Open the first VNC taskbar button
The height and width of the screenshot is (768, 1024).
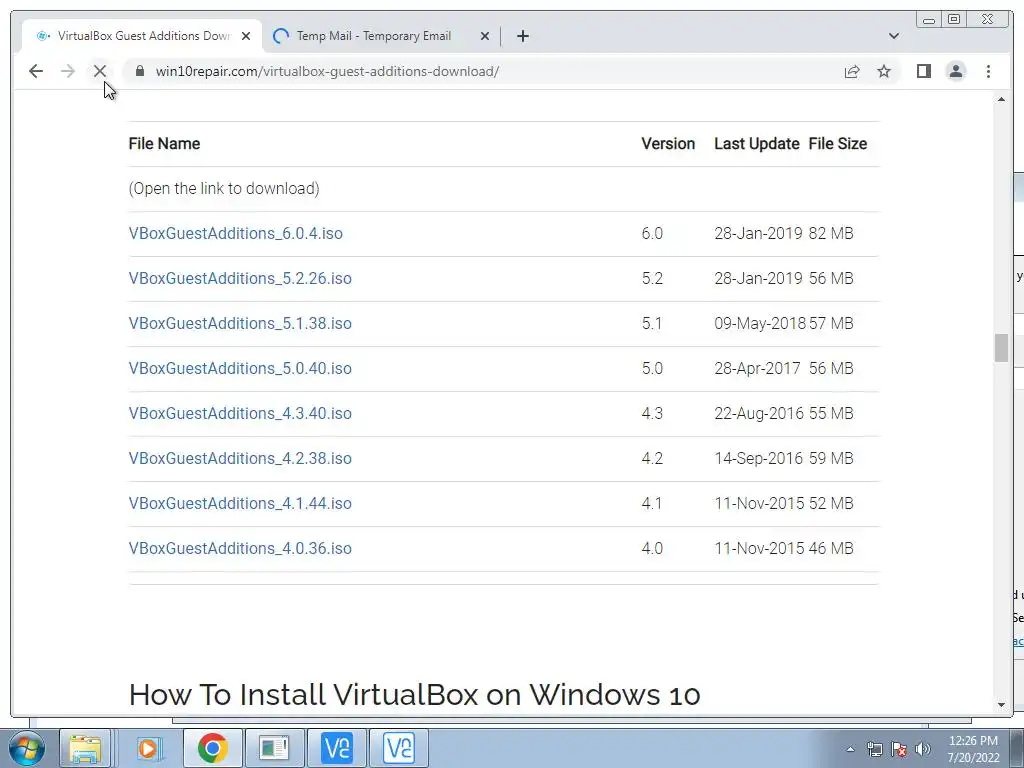337,748
